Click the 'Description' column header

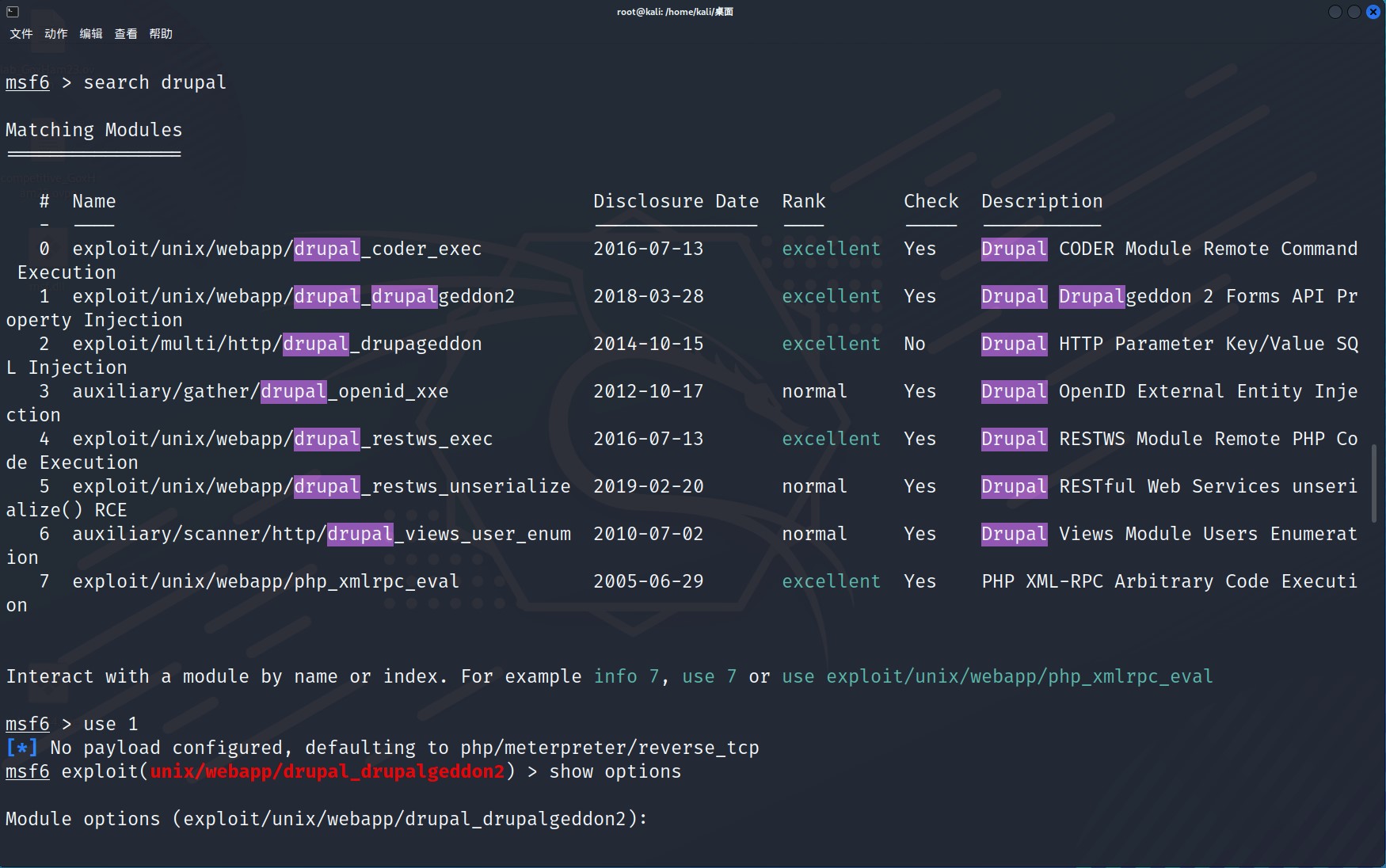(1042, 201)
